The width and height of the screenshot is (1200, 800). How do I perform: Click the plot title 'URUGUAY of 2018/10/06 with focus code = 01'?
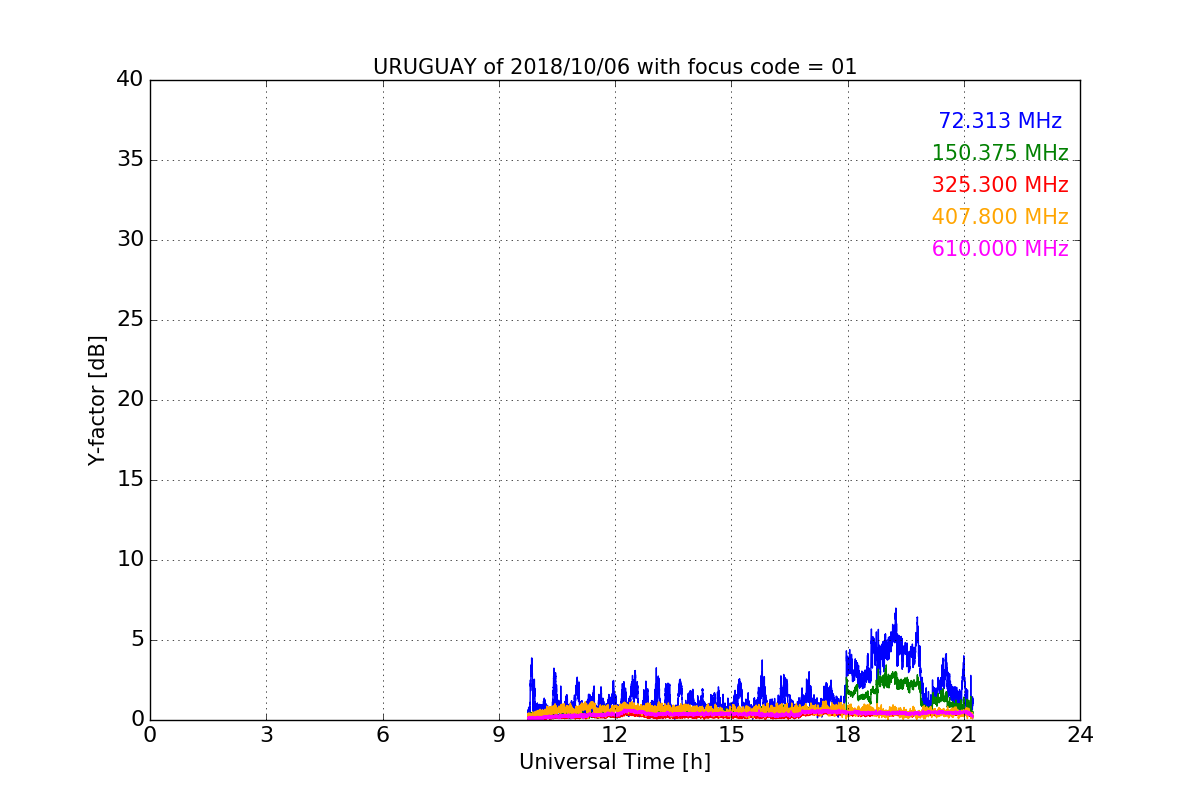tap(615, 67)
